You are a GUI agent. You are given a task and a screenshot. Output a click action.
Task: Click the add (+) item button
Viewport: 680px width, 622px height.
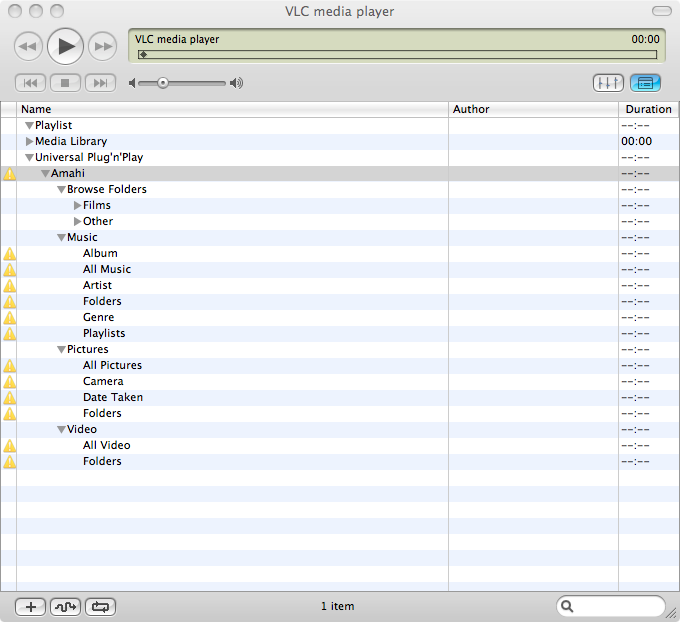(30, 607)
